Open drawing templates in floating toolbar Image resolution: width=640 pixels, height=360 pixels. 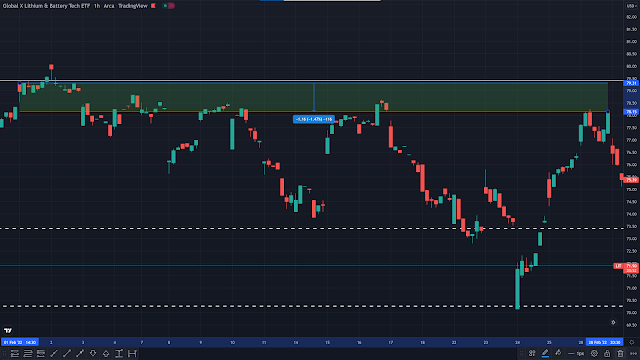pyautogui.click(x=532, y=353)
